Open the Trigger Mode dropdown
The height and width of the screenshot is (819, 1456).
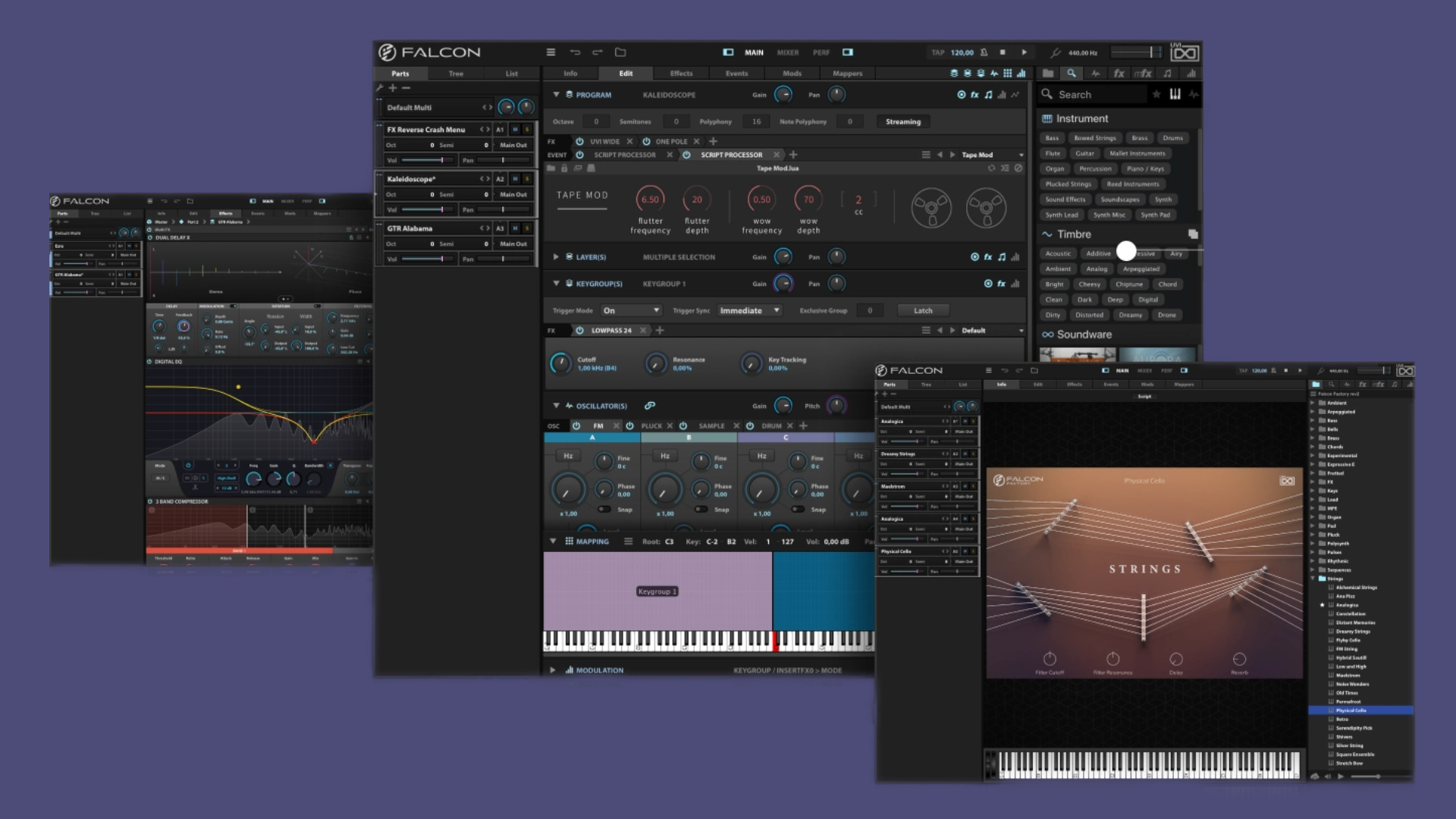[x=631, y=311]
